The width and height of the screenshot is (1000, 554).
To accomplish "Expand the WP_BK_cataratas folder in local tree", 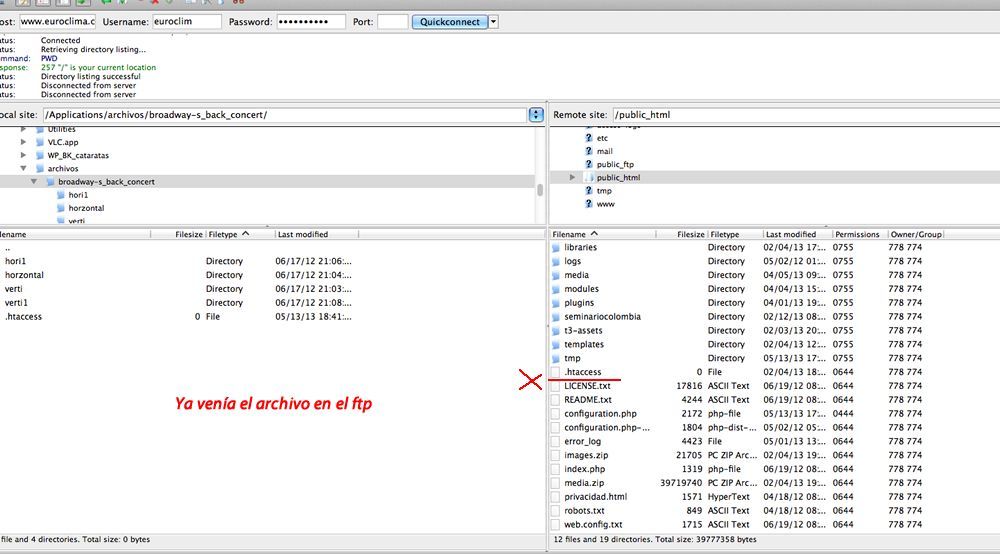I will click(x=24, y=155).
